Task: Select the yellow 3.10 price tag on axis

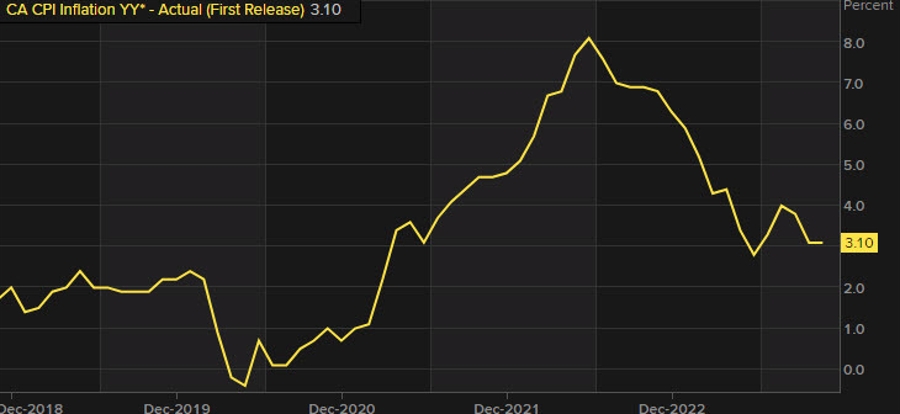Action: coord(860,243)
